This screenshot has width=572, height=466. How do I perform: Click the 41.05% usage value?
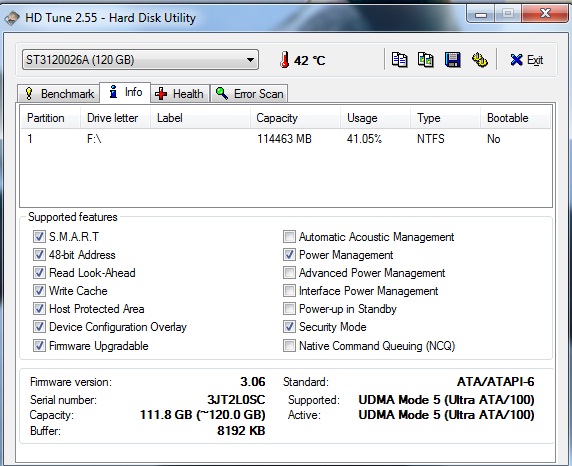364,139
